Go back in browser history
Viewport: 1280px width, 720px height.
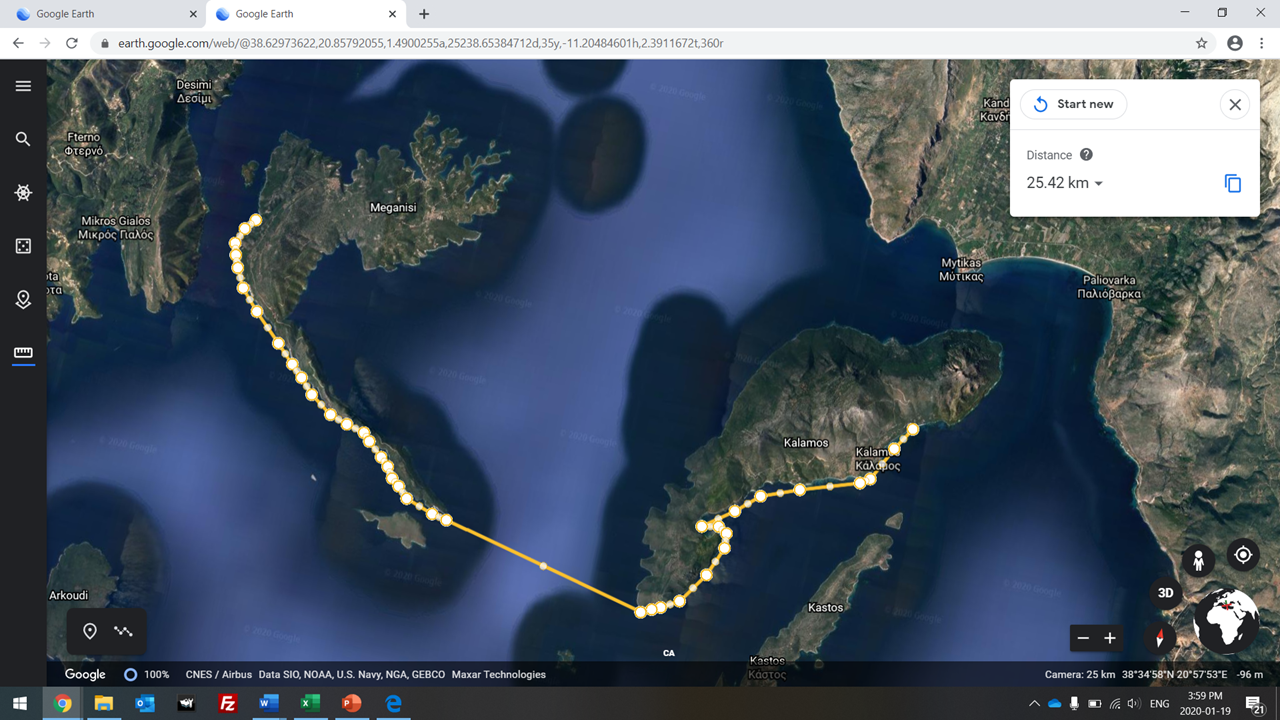click(x=18, y=43)
